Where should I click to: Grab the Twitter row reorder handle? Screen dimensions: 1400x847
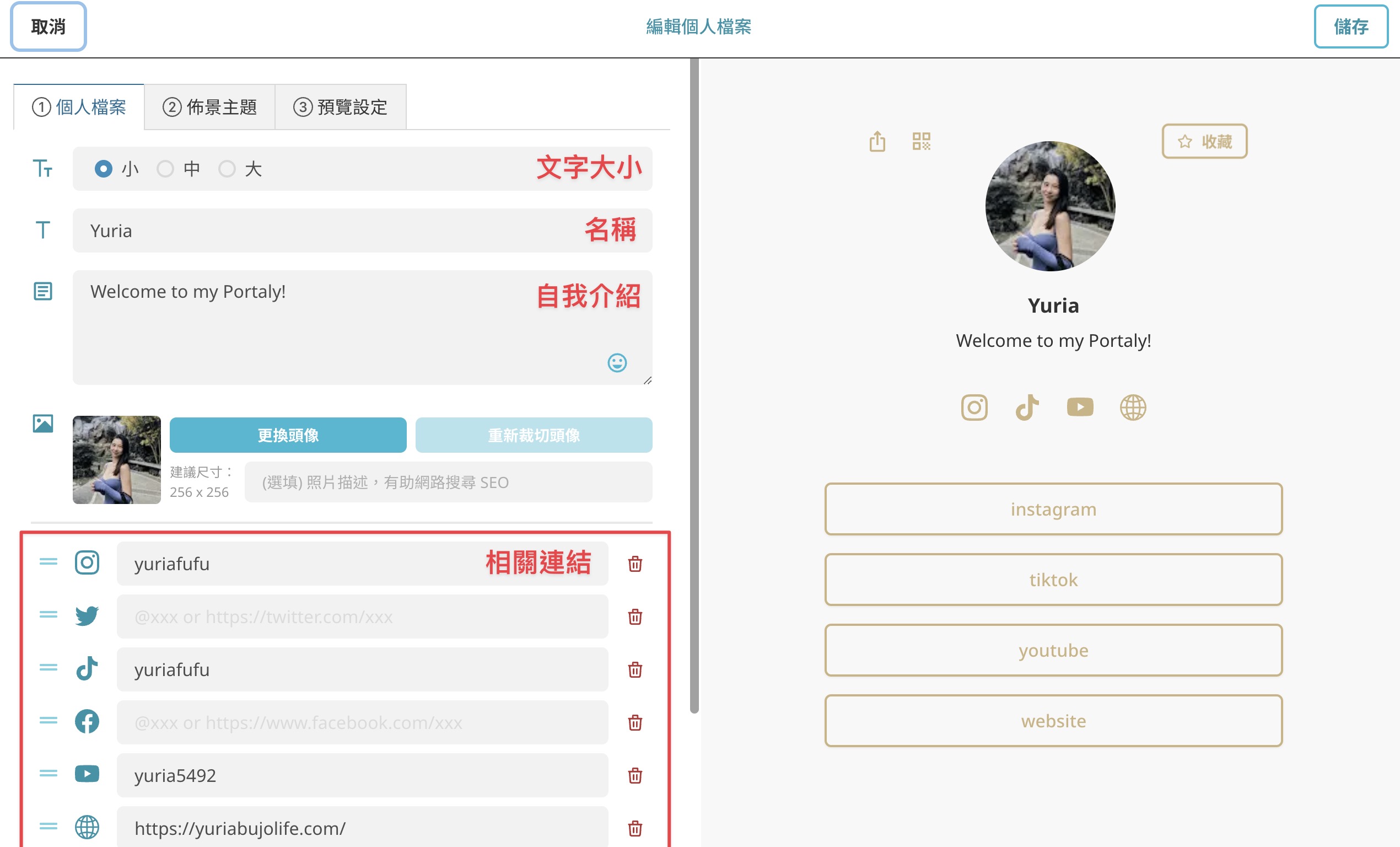point(49,614)
